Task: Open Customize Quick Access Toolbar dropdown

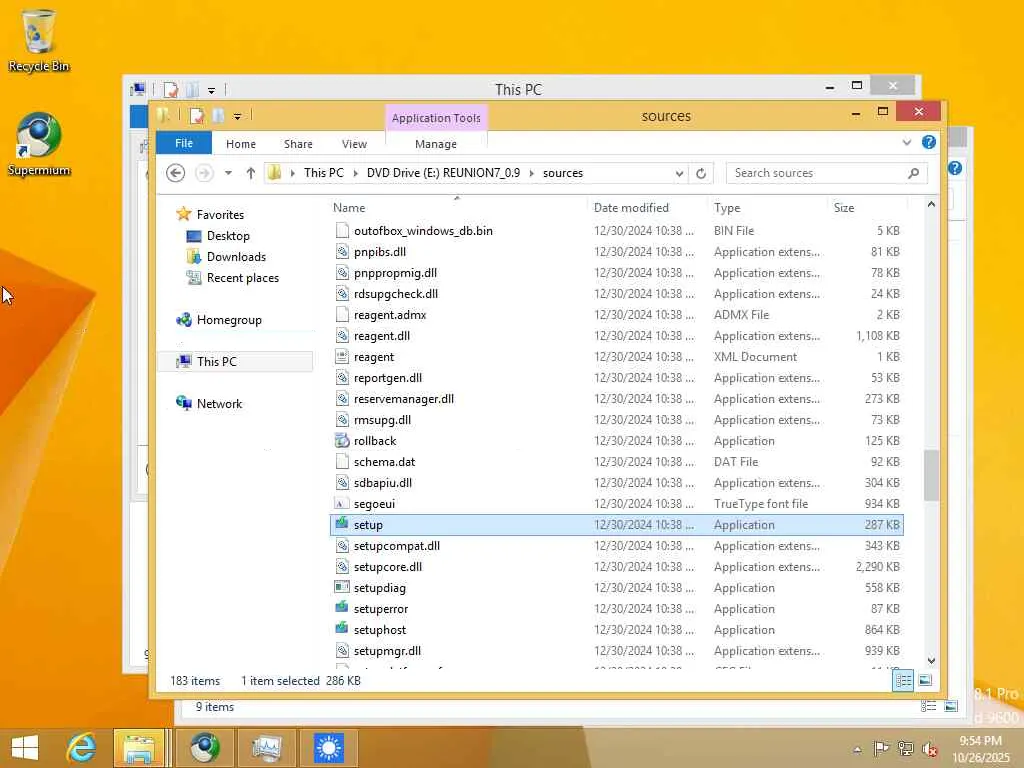Action: [238, 117]
